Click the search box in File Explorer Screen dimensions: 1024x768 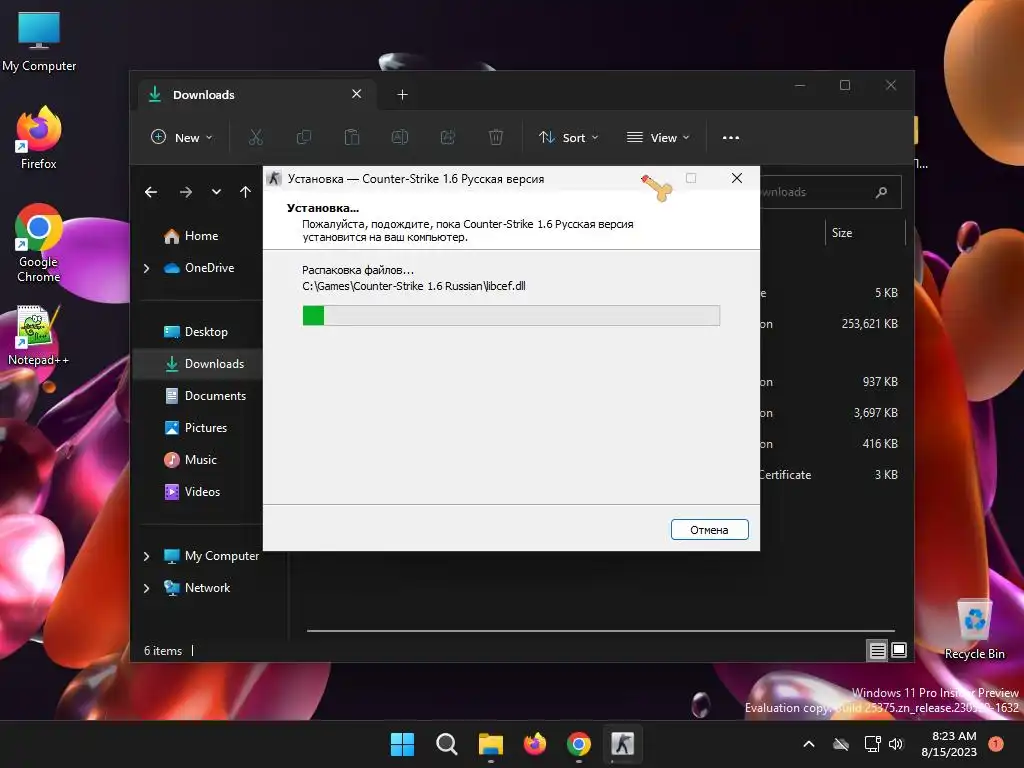click(829, 192)
